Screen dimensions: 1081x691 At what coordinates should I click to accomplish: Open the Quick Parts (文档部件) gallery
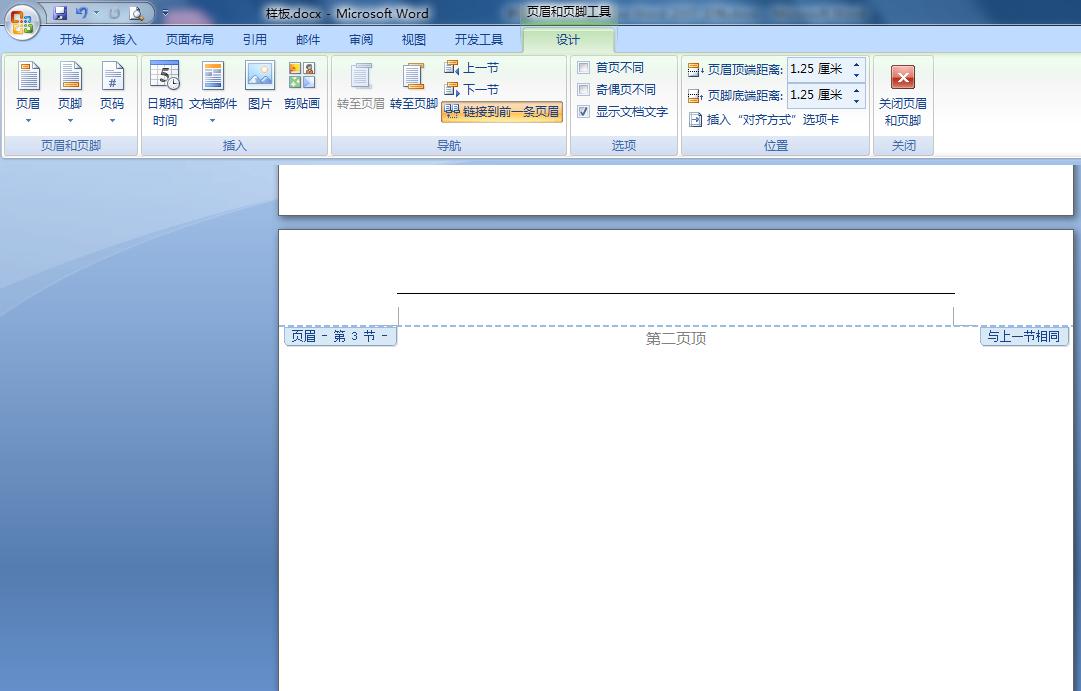213,95
